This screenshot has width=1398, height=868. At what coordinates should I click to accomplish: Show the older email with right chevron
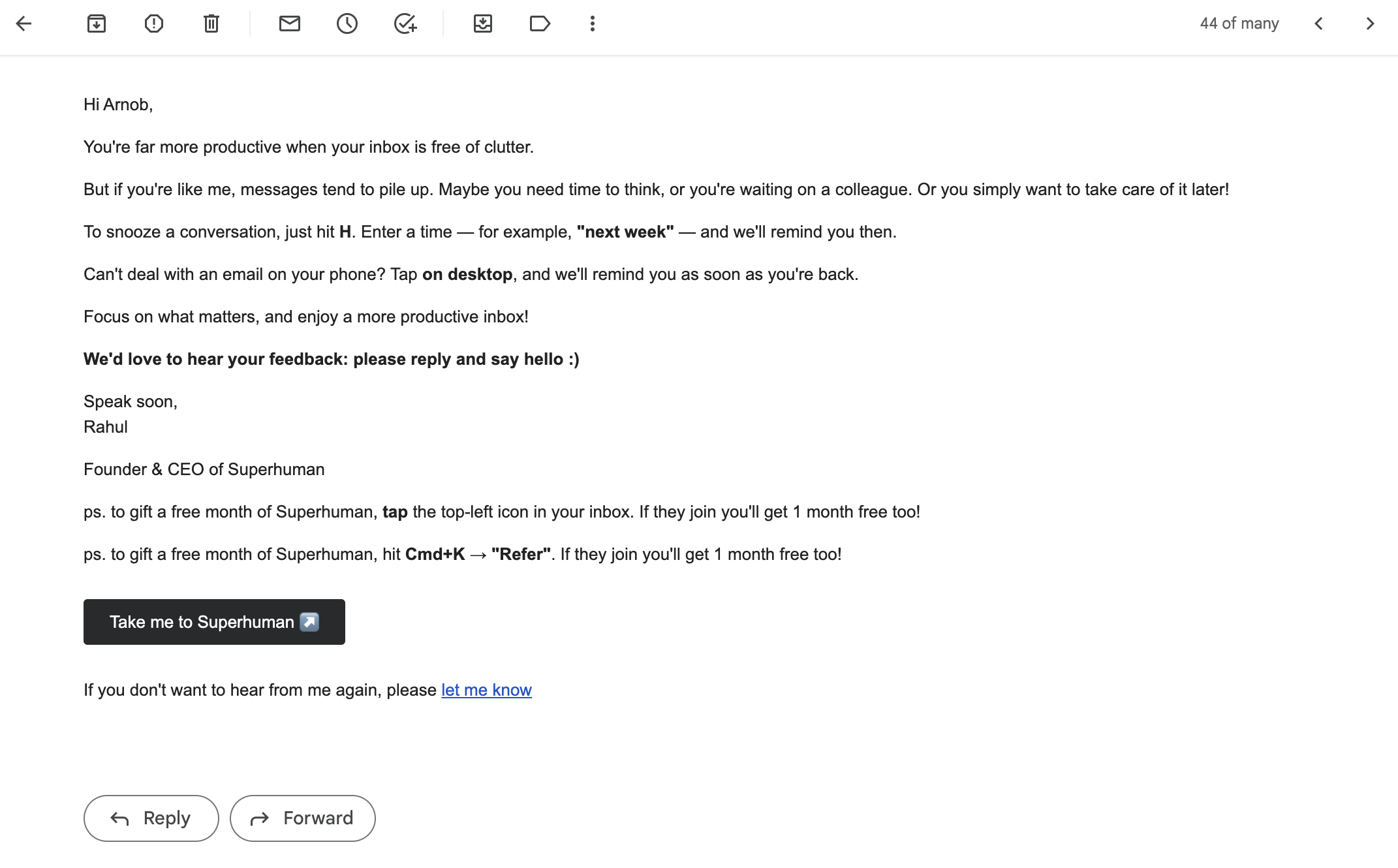tap(1370, 24)
